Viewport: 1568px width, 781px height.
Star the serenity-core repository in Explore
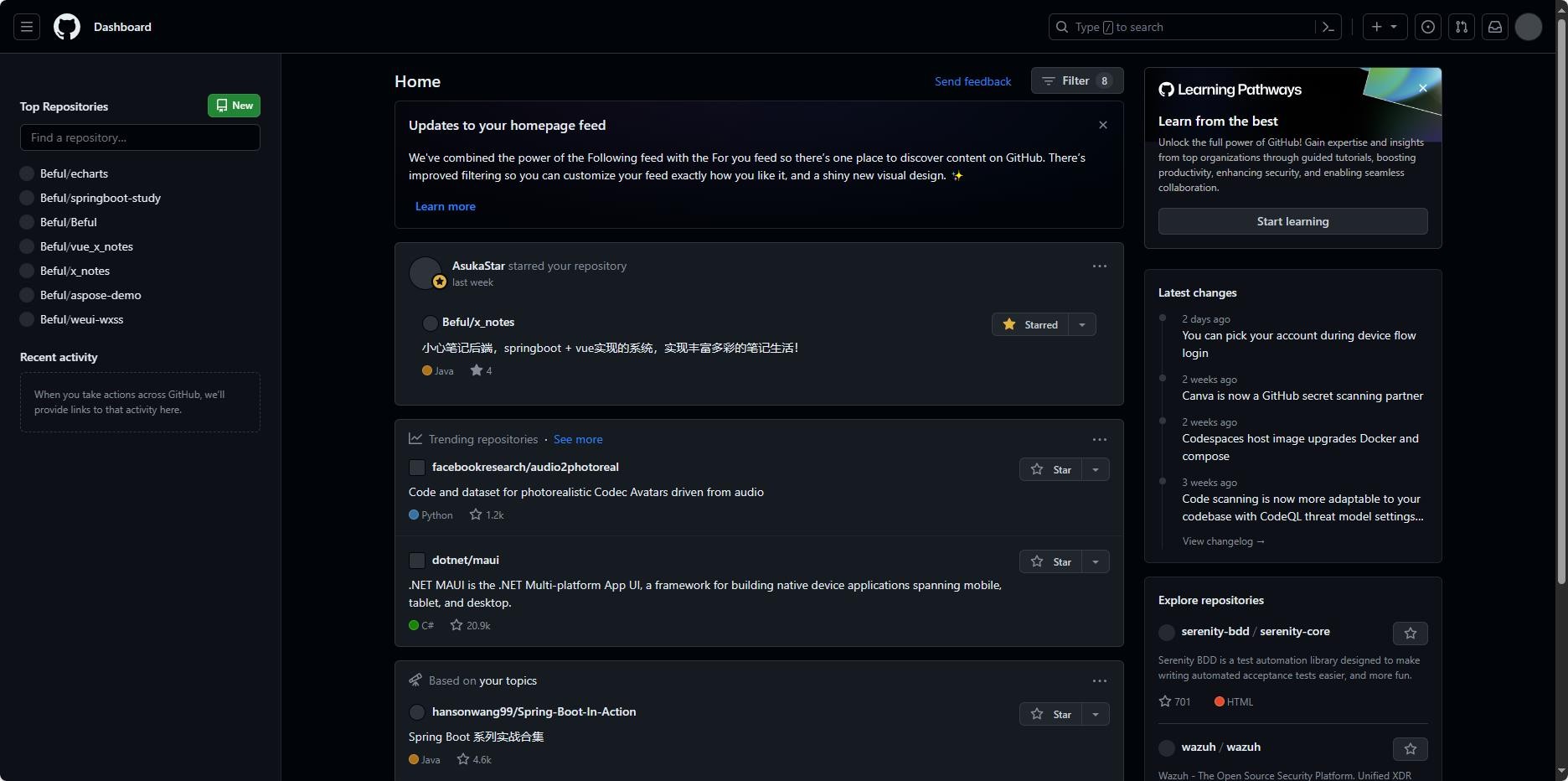[1411, 634]
